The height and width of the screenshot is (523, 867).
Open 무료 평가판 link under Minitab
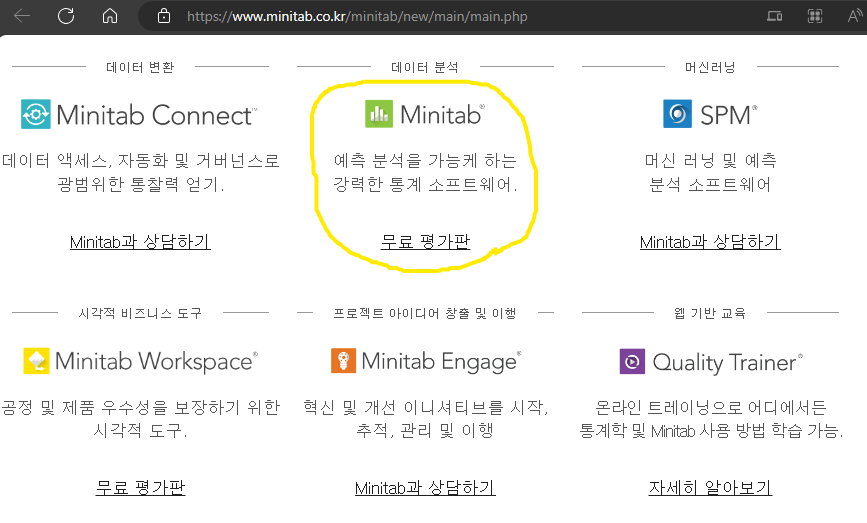pos(425,242)
